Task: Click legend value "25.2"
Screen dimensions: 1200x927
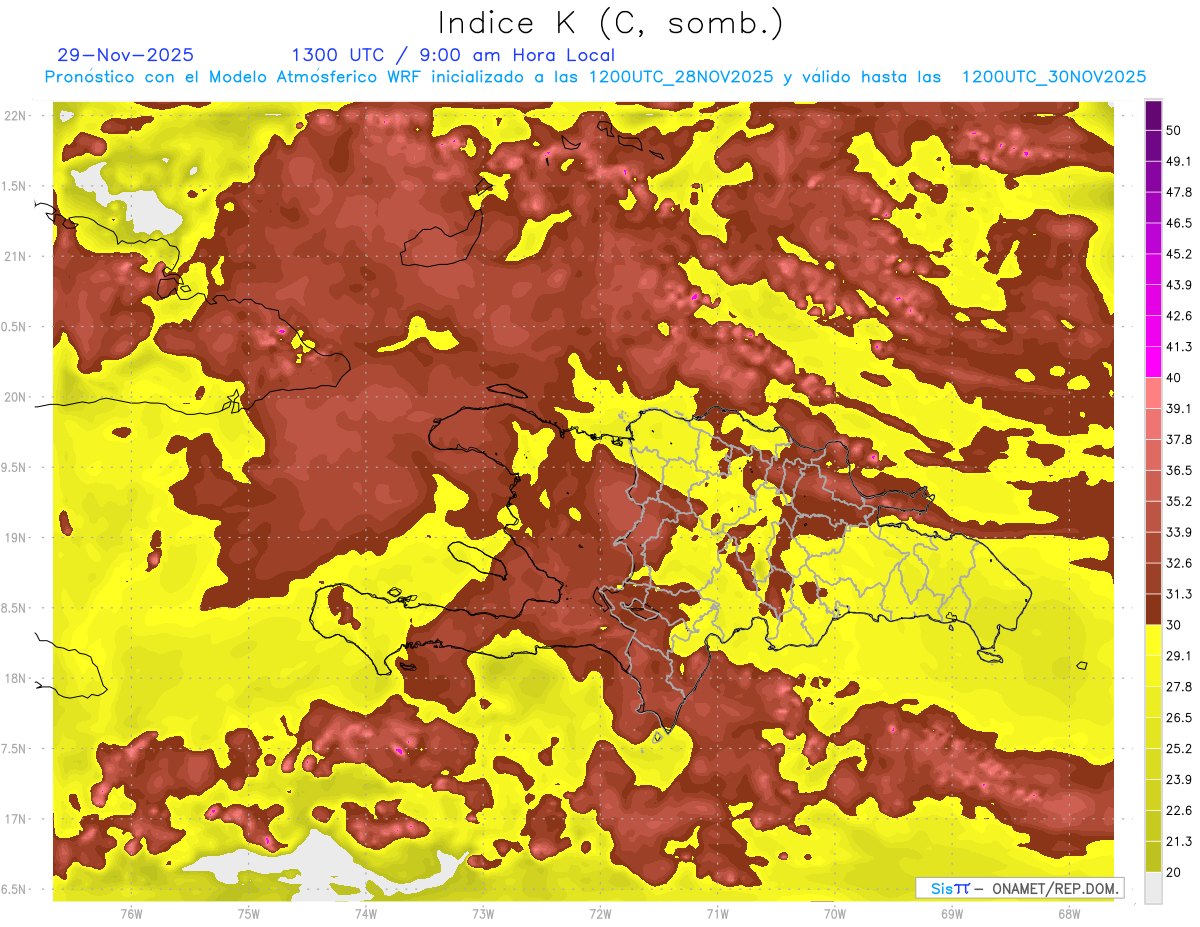Action: coord(1178,749)
